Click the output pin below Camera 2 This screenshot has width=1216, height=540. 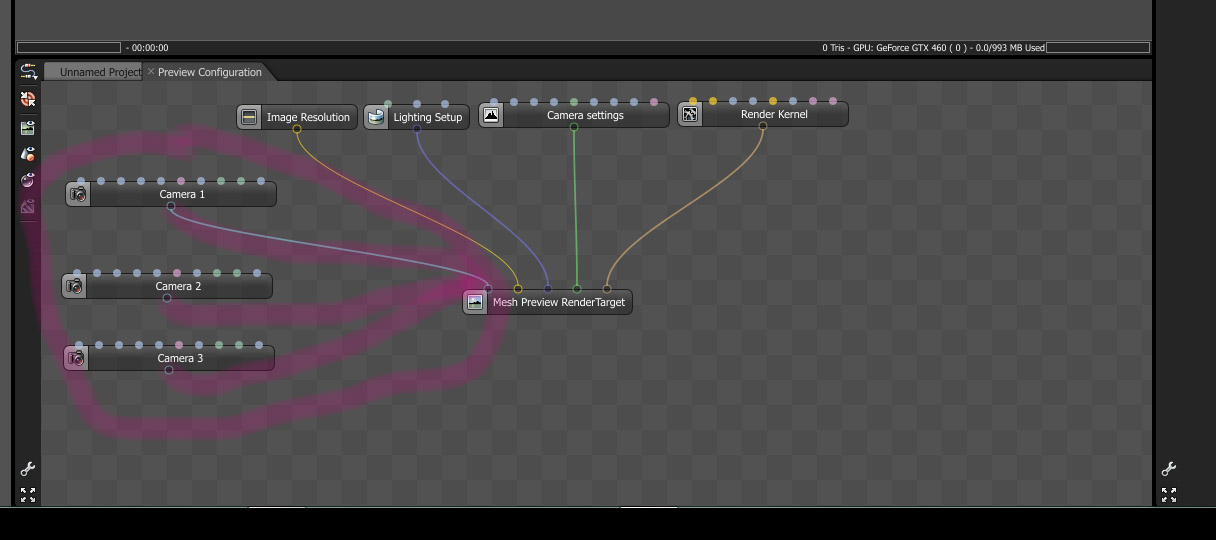167,298
